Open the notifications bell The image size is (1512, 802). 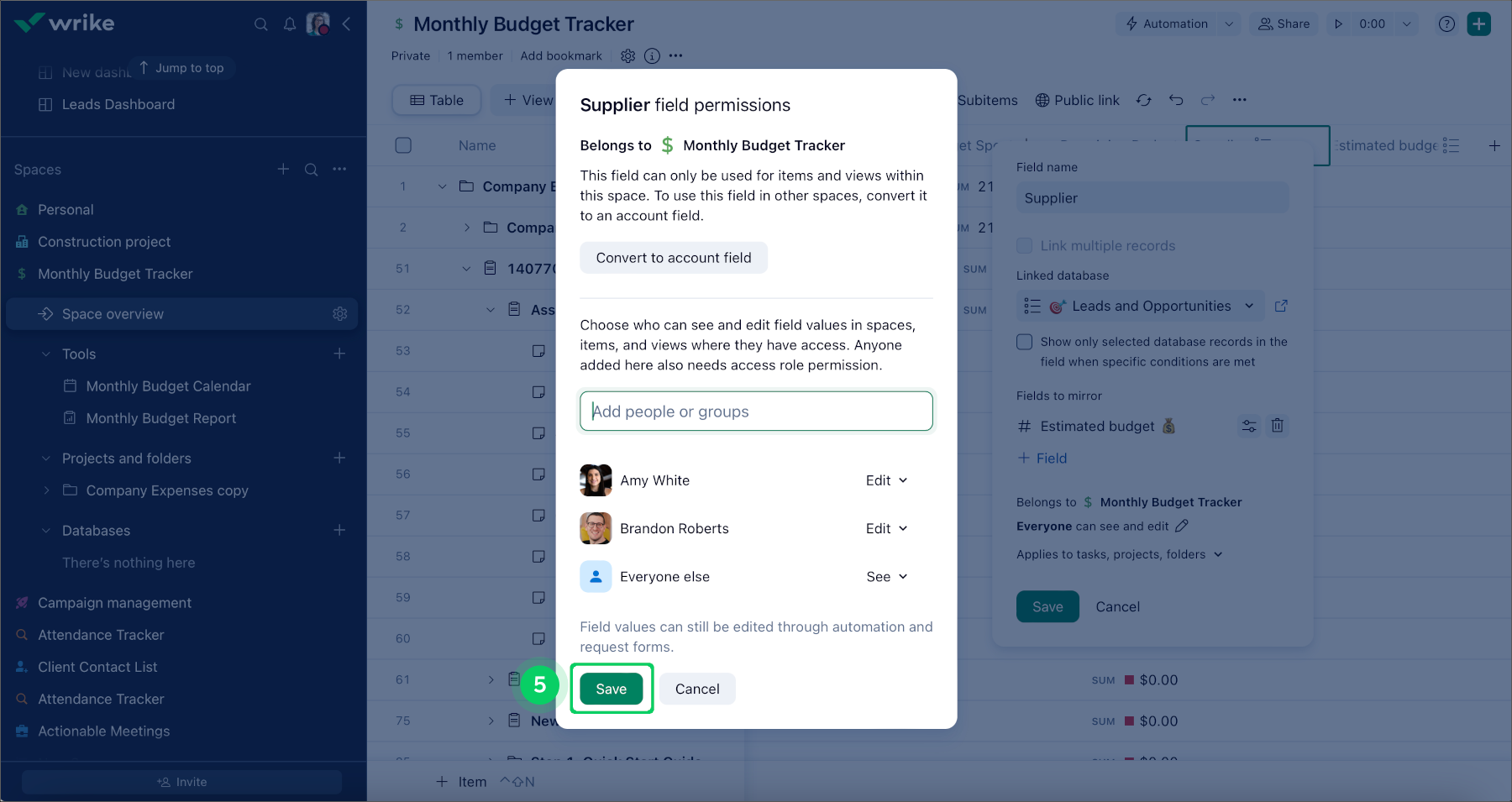click(290, 24)
